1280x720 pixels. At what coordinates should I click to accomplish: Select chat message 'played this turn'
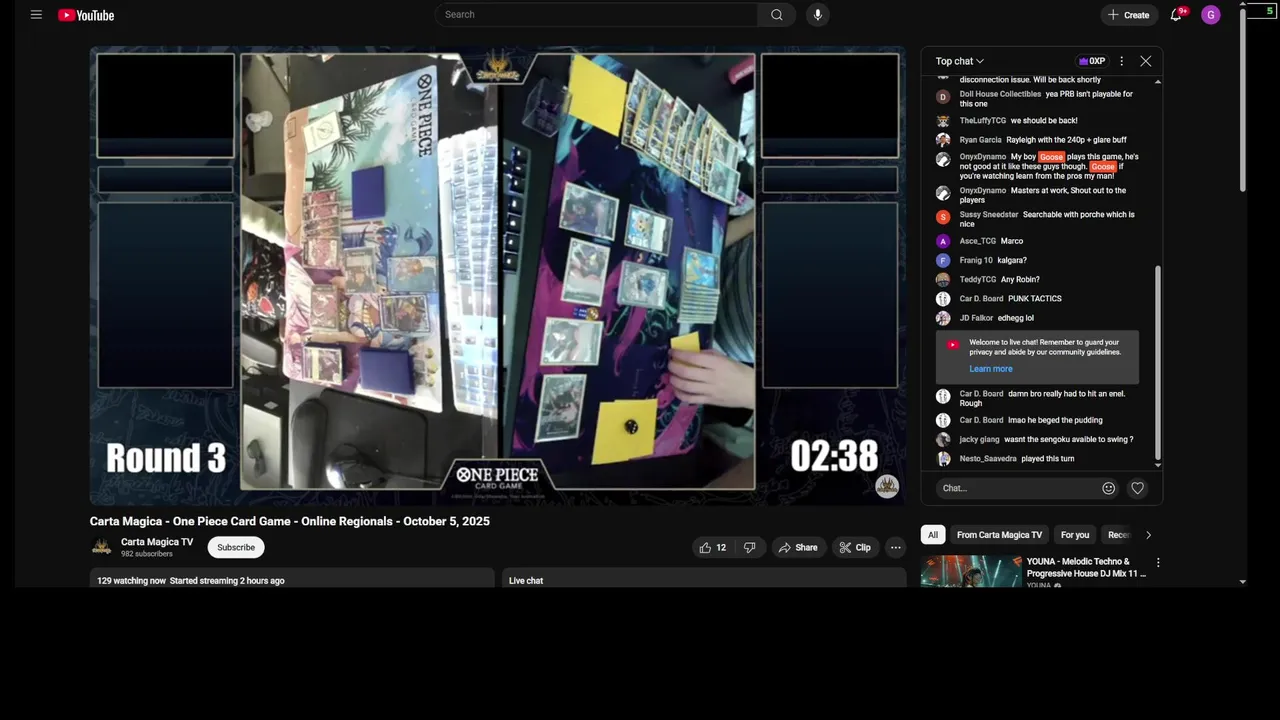[1047, 459]
